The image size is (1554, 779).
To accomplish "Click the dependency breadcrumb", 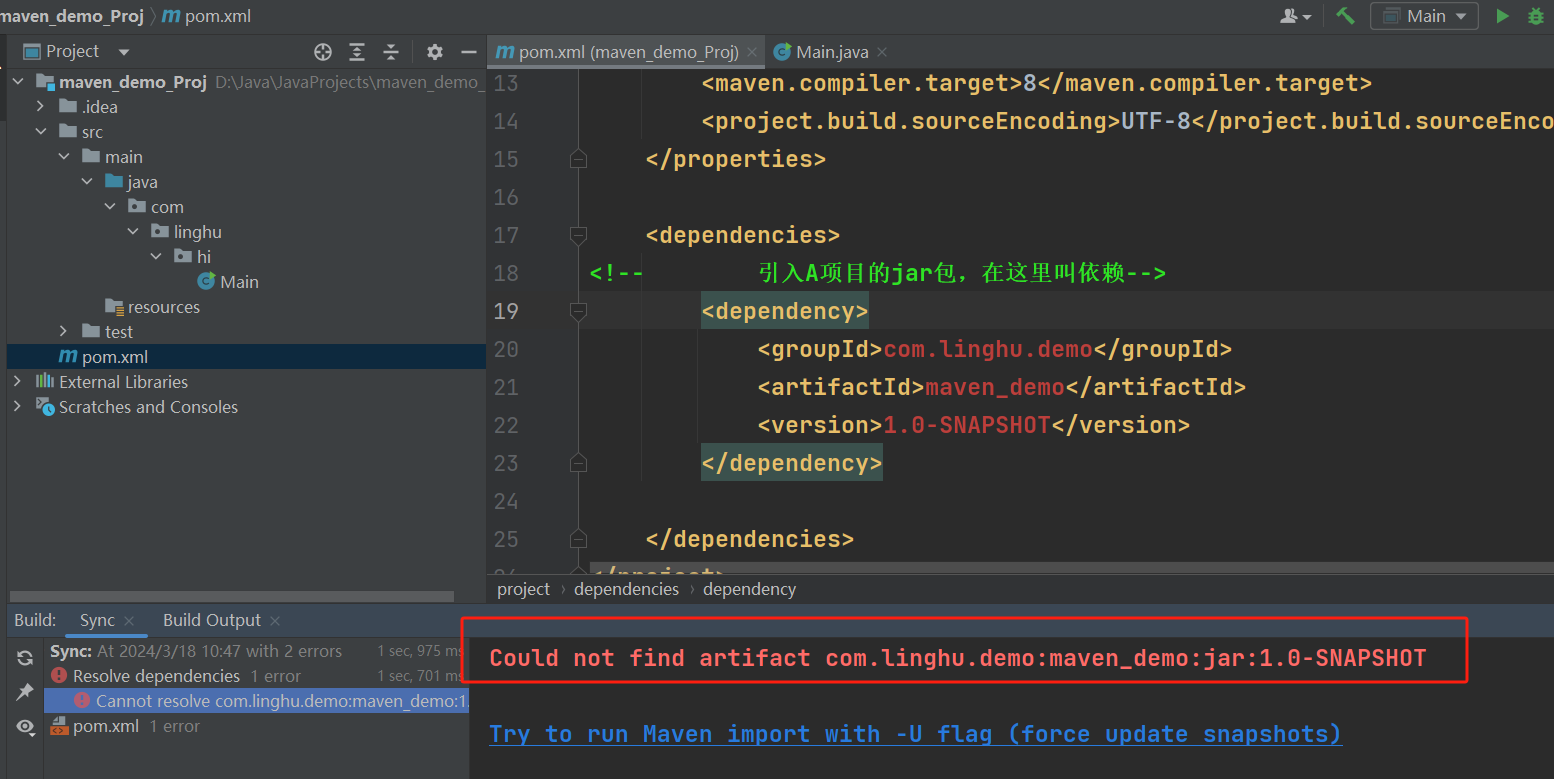I will click(x=749, y=589).
